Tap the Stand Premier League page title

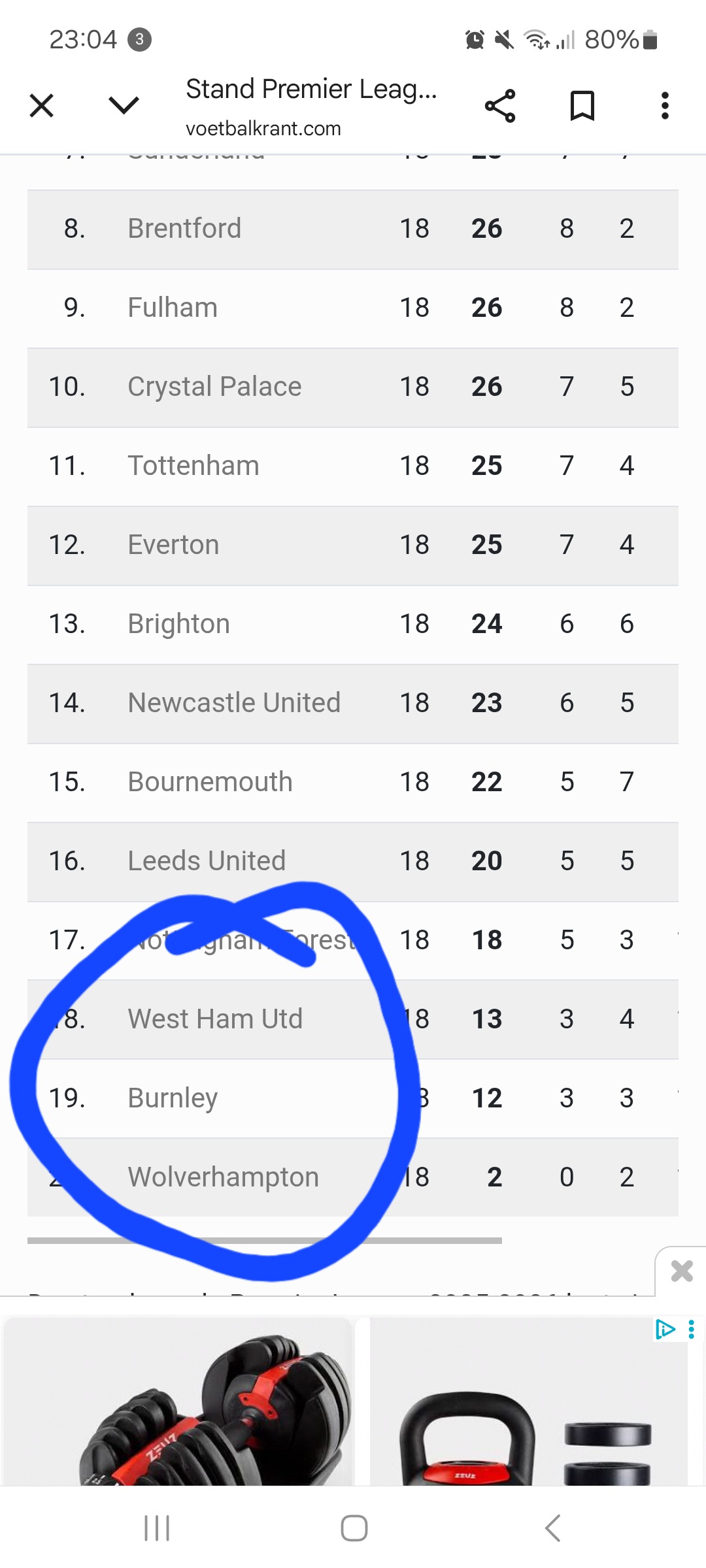tap(311, 90)
